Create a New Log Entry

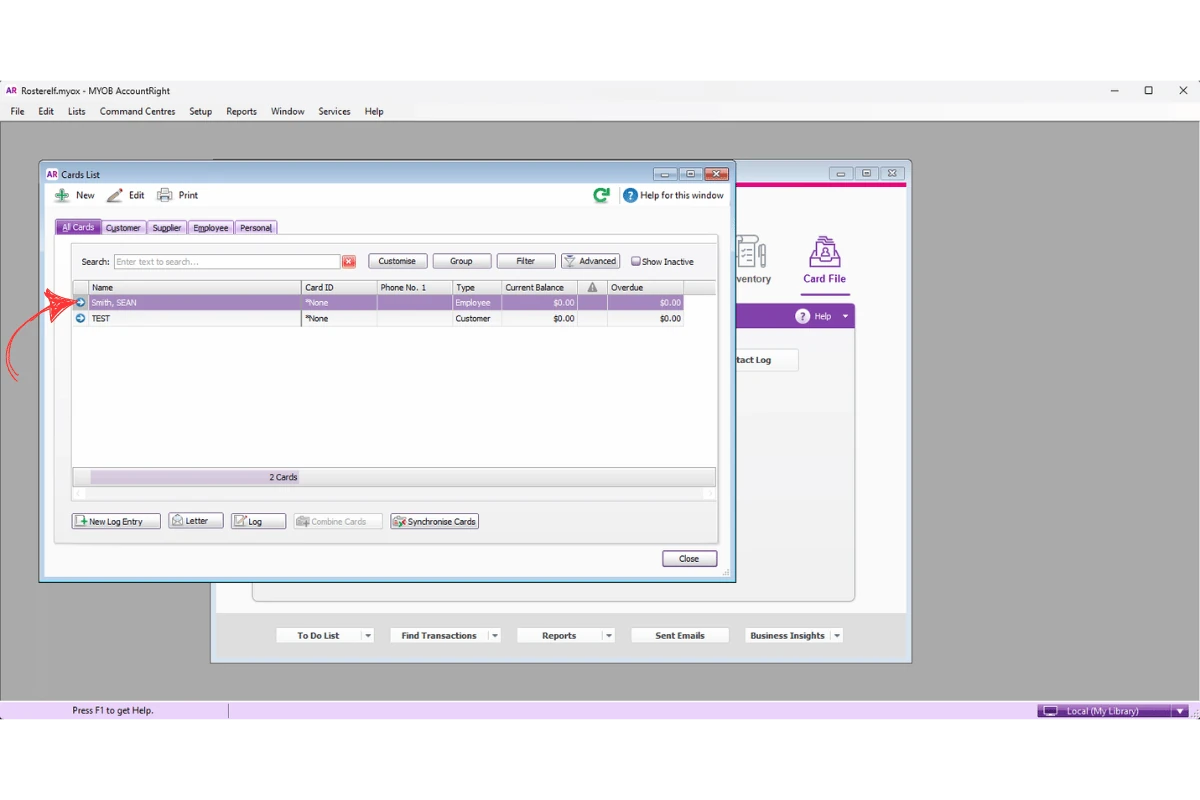[116, 522]
